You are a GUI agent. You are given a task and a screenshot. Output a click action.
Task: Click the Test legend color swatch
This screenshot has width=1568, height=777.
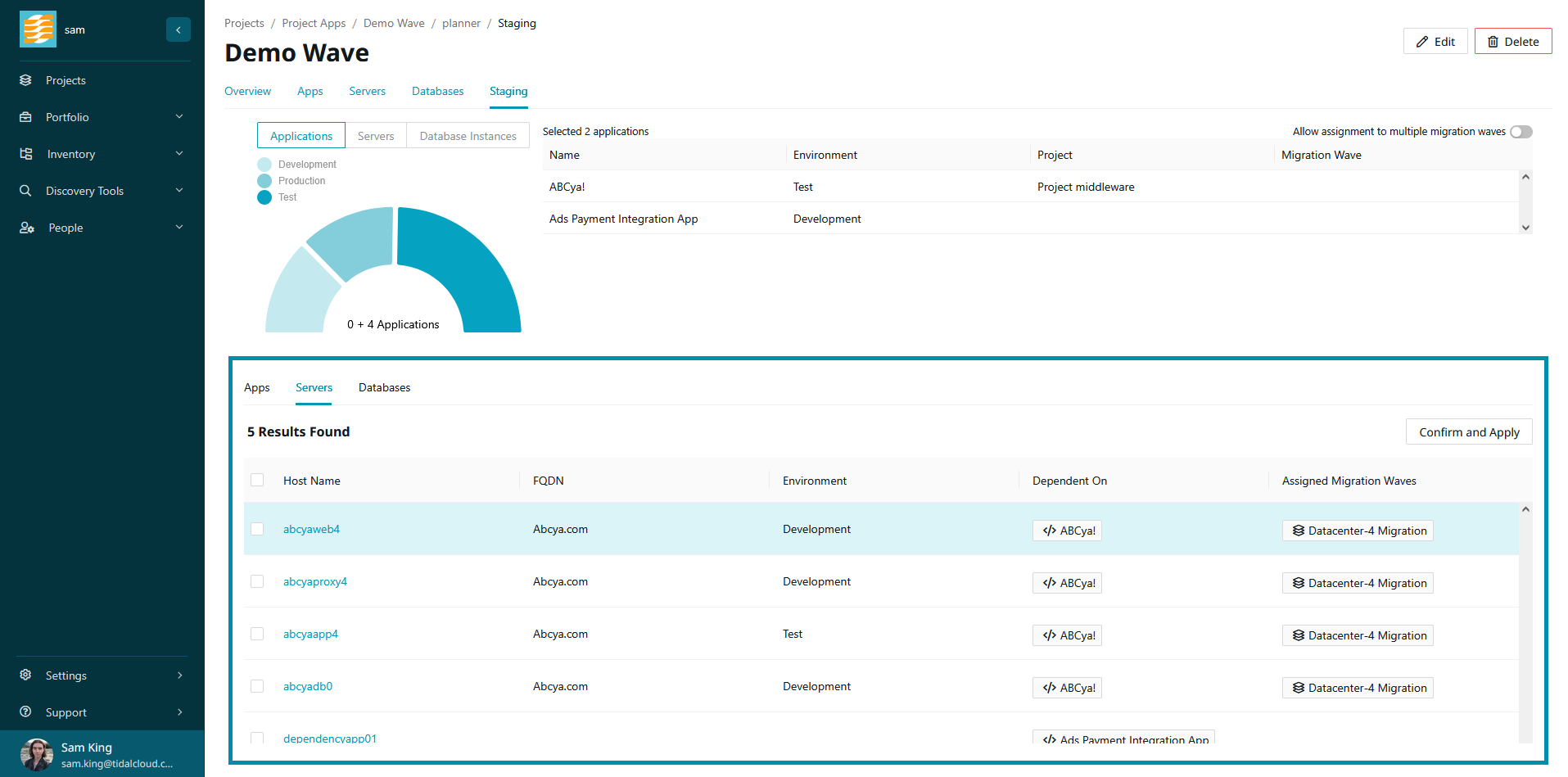coord(264,197)
